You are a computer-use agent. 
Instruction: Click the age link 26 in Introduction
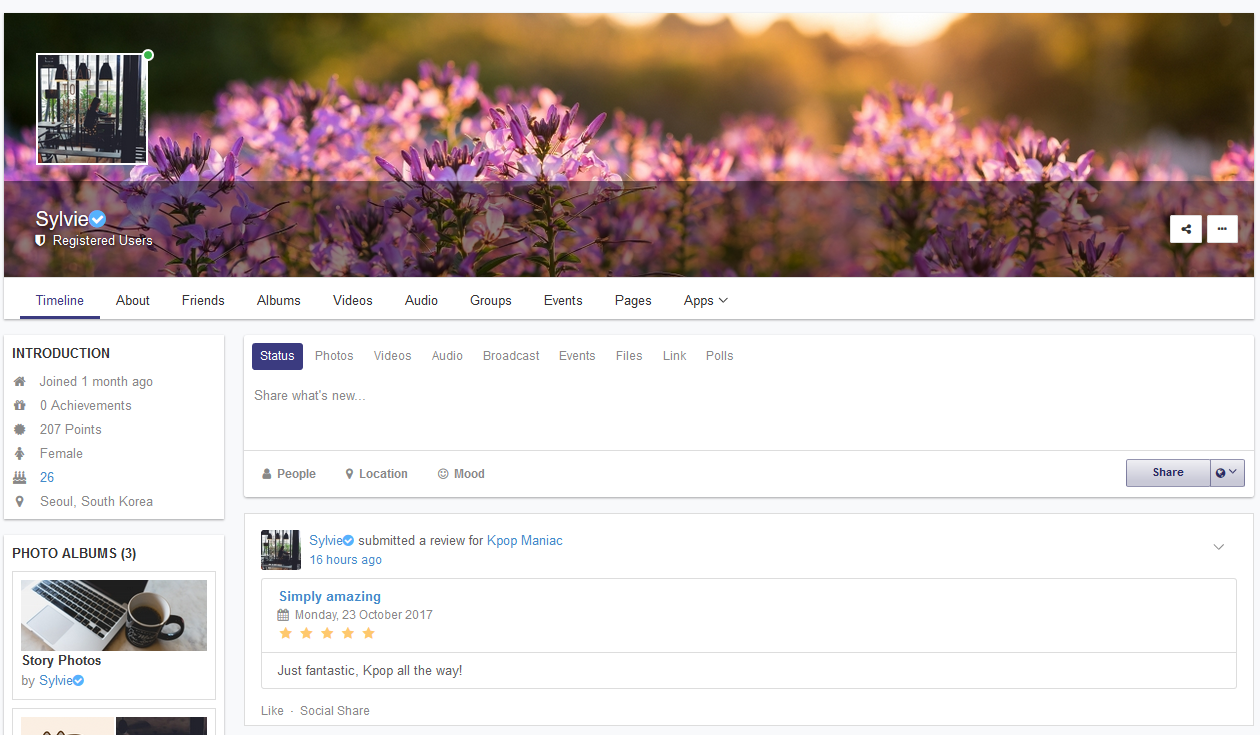point(47,478)
